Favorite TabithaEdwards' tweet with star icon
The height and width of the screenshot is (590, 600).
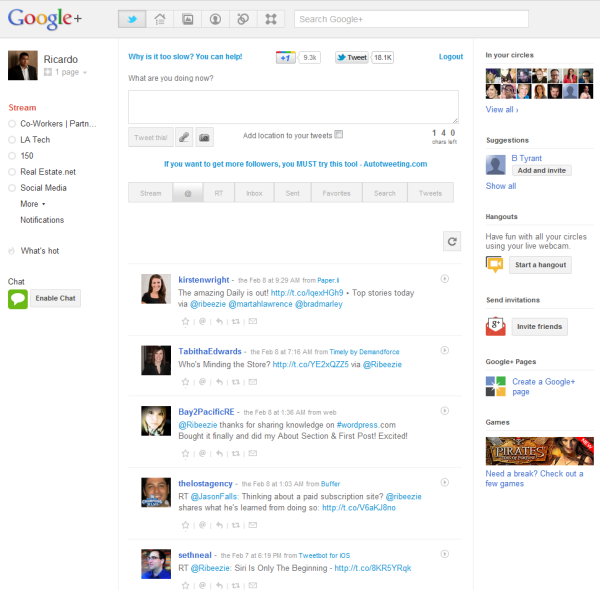pyautogui.click(x=185, y=382)
